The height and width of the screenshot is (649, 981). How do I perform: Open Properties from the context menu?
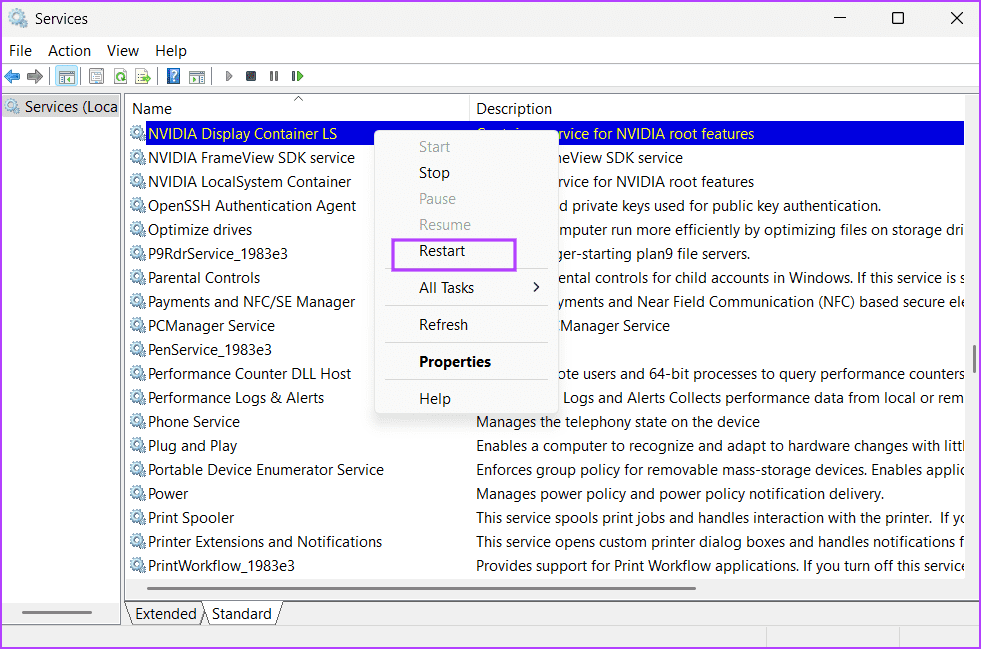pyautogui.click(x=454, y=362)
